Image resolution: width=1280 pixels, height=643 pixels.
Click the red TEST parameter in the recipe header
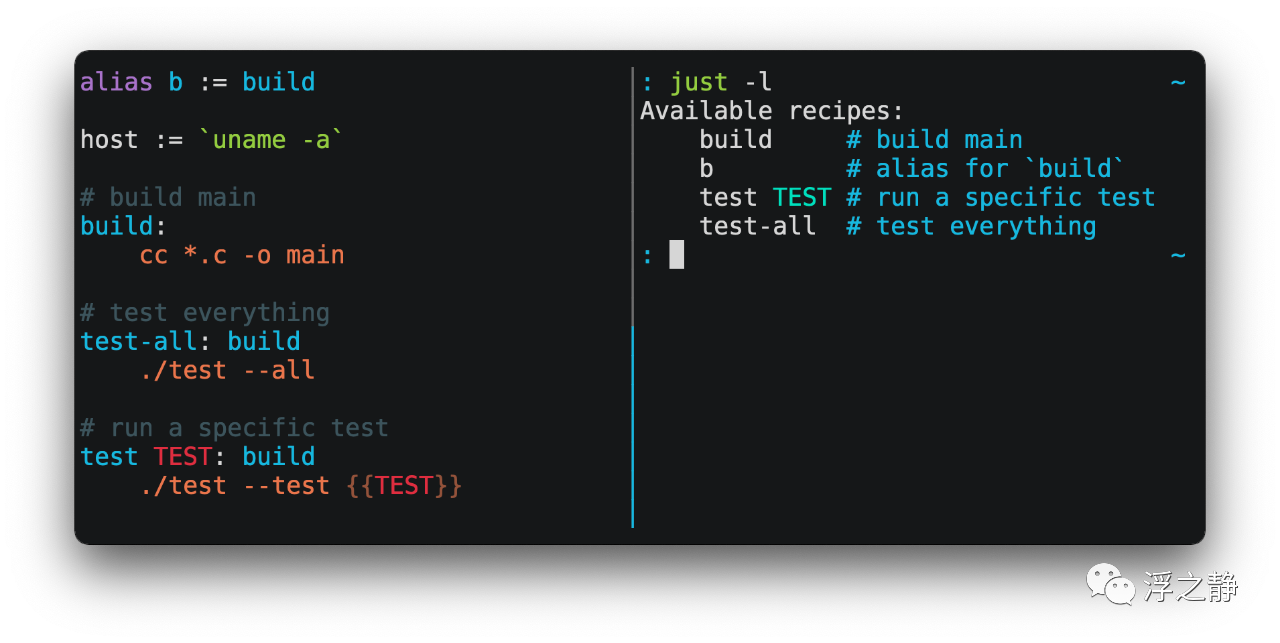click(x=183, y=457)
